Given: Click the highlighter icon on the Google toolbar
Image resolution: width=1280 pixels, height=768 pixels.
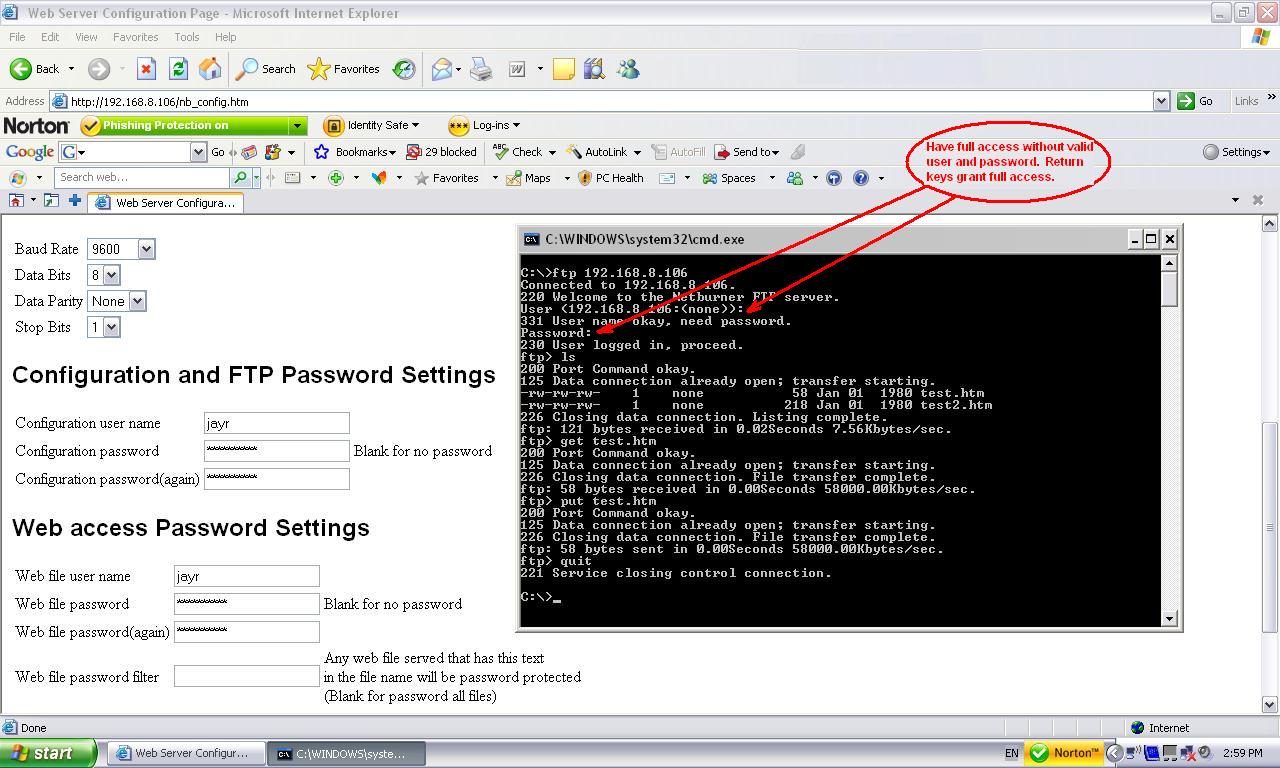Looking at the screenshot, I should pos(798,152).
